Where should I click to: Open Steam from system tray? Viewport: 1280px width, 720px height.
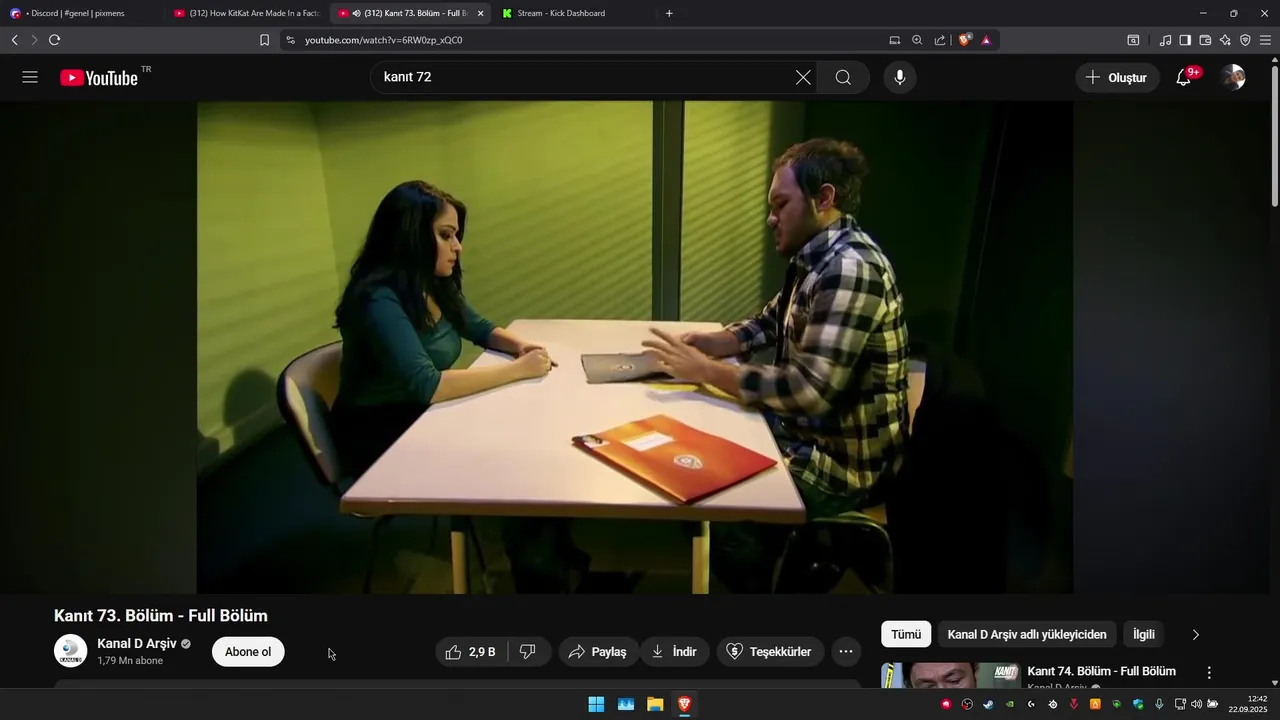point(988,704)
